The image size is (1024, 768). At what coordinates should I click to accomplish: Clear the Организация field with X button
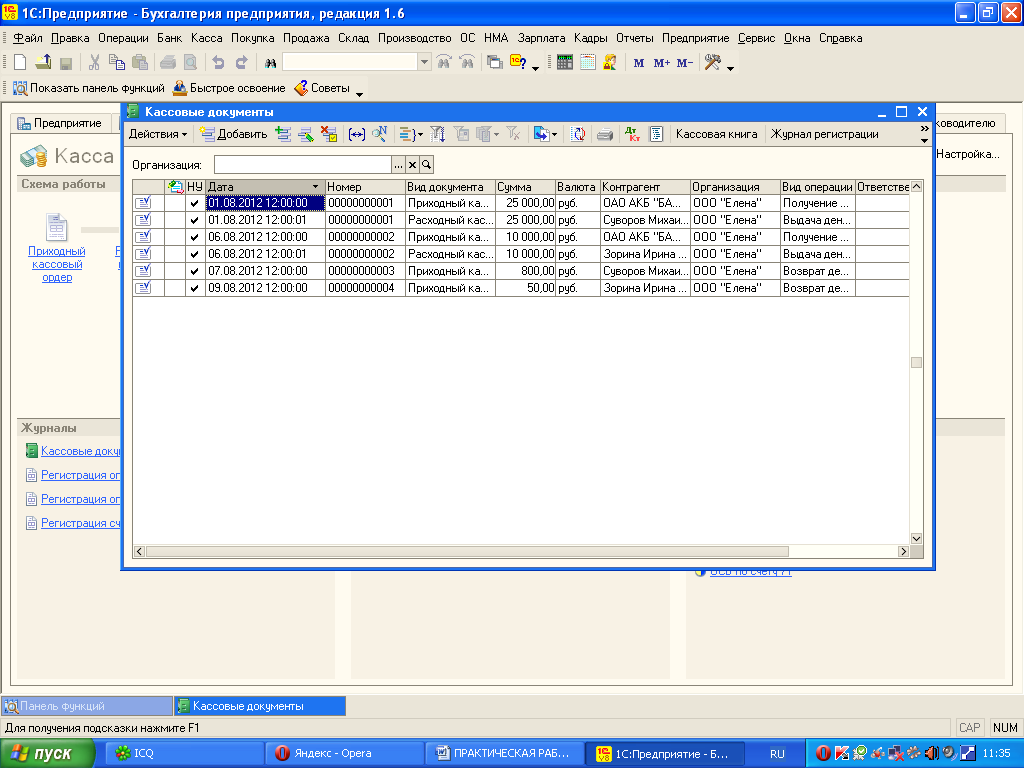412,165
